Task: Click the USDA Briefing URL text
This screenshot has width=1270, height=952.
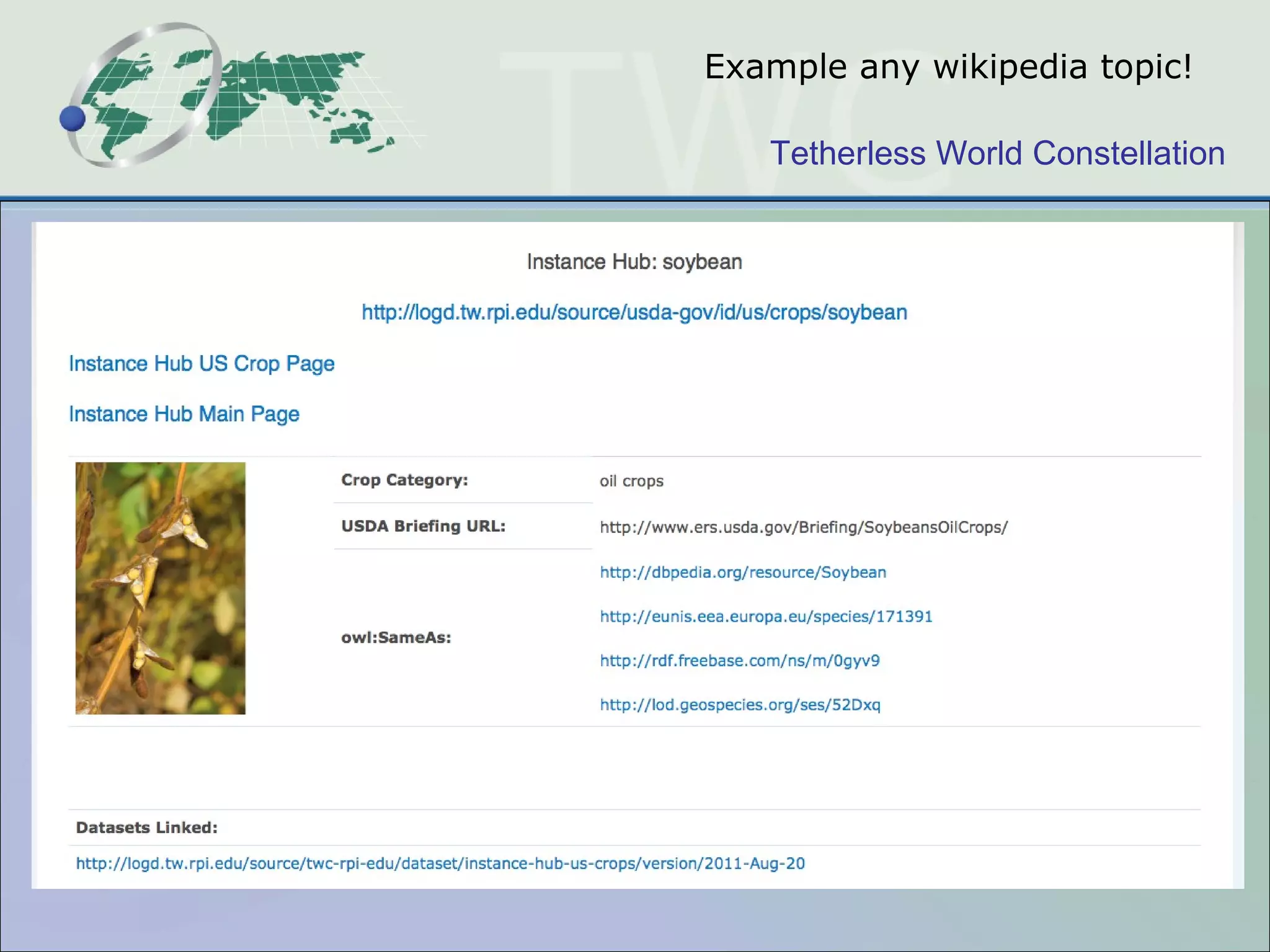Action: click(803, 527)
